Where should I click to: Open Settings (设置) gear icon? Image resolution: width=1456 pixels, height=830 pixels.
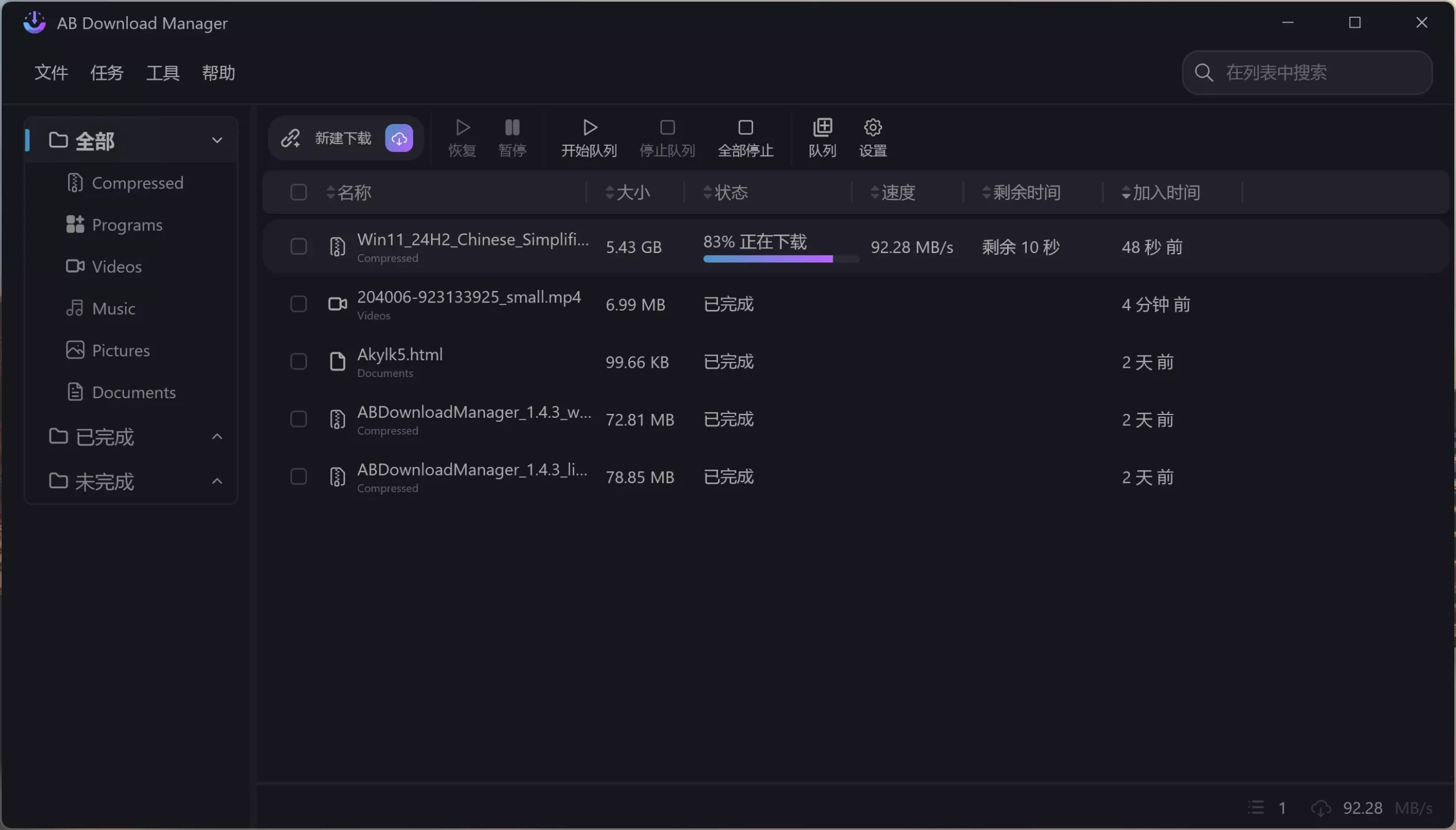[872, 127]
